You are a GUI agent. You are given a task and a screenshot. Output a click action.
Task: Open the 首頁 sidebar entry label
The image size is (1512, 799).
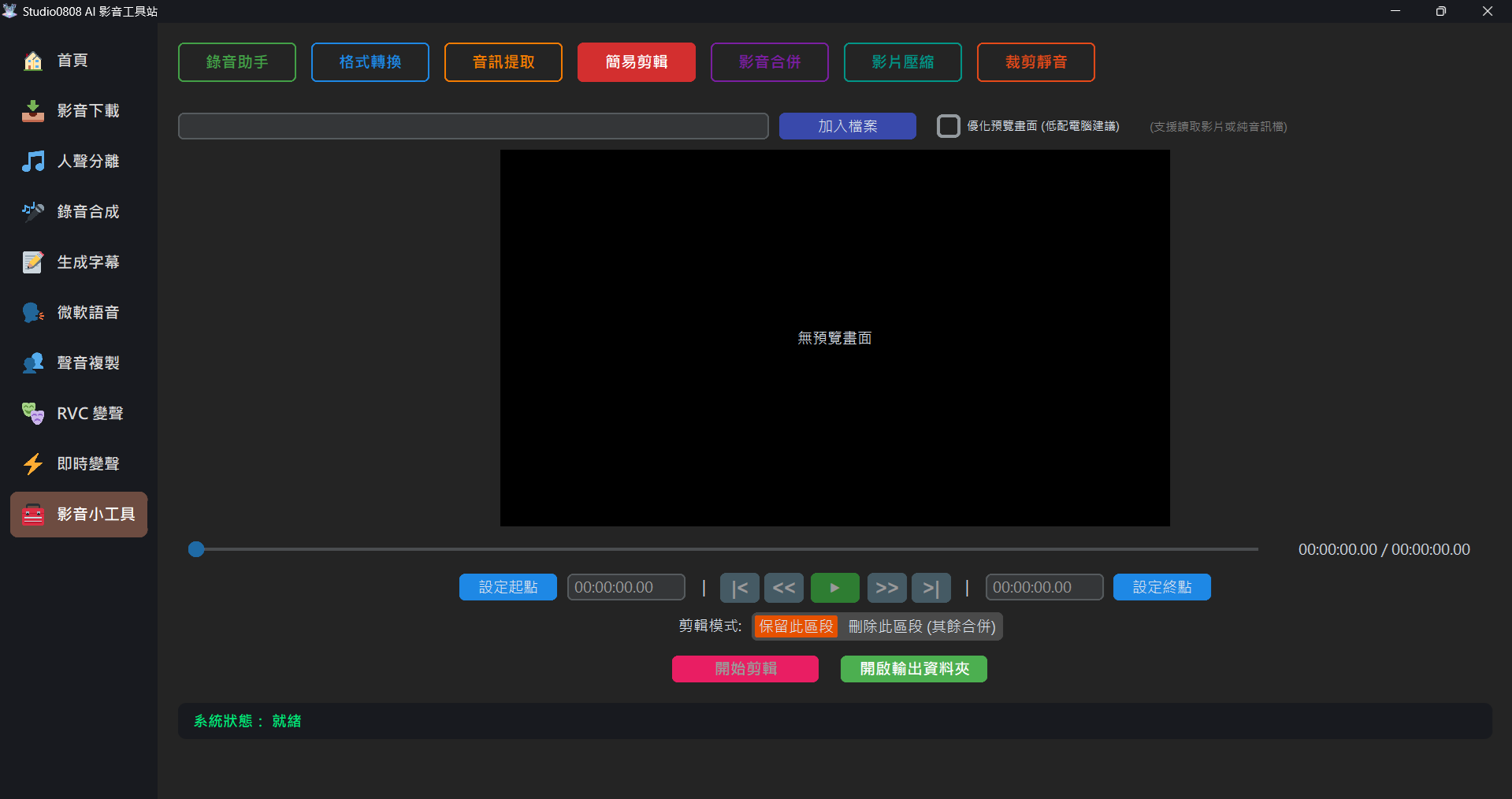[x=72, y=61]
